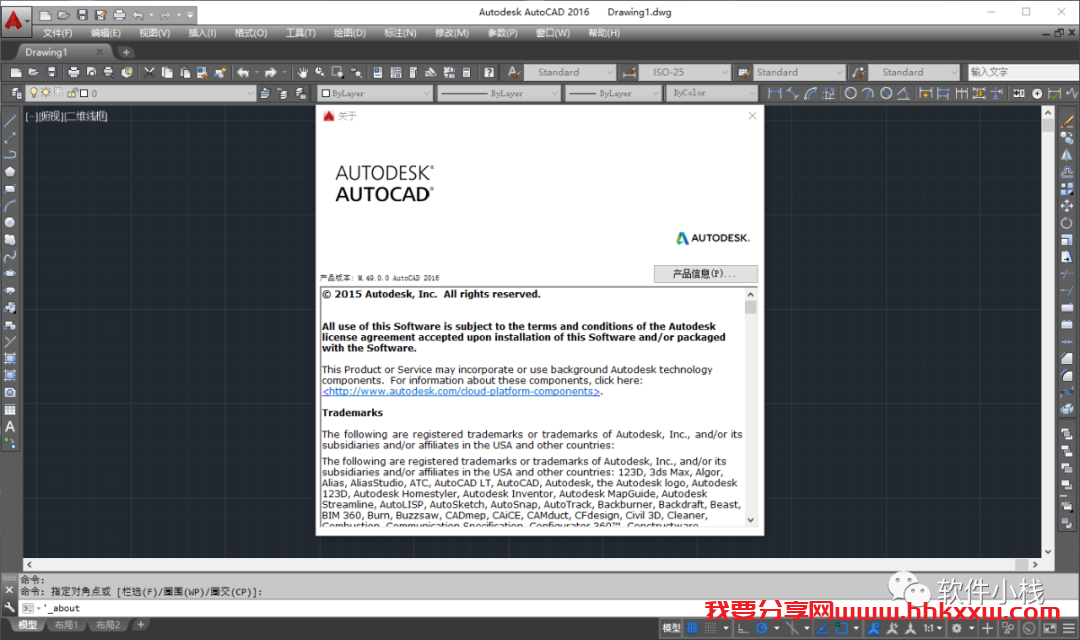This screenshot has width=1080, height=640.
Task: Open the layer 0 dropdown list
Action: 251,93
